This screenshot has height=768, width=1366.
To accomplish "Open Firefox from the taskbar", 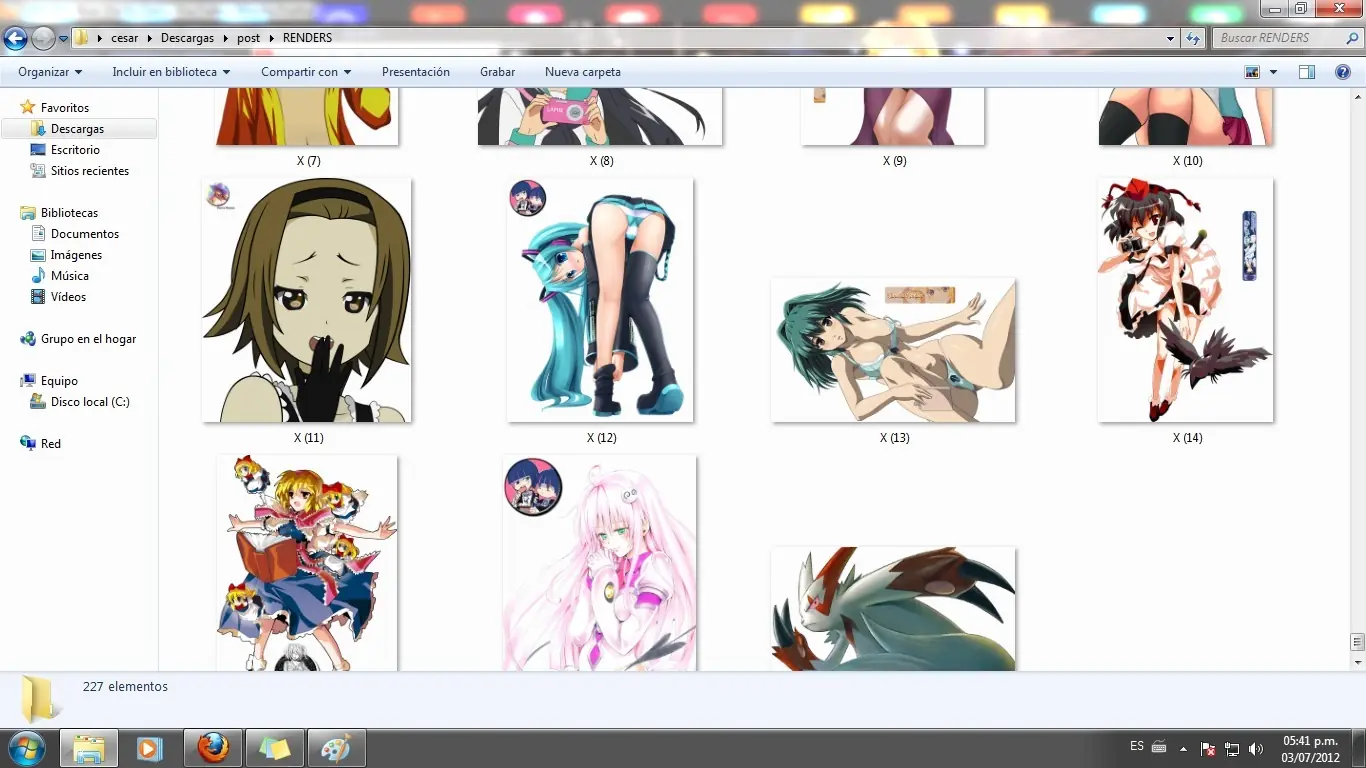I will (212, 748).
